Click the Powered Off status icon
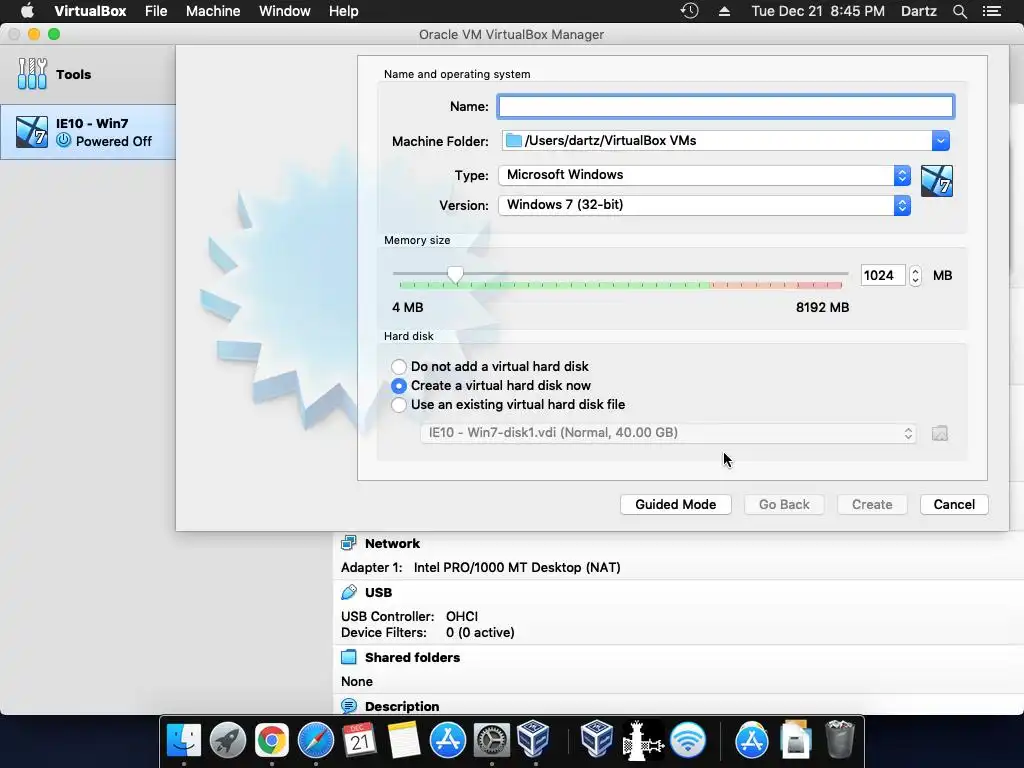Viewport: 1024px width, 768px height. click(x=63, y=140)
